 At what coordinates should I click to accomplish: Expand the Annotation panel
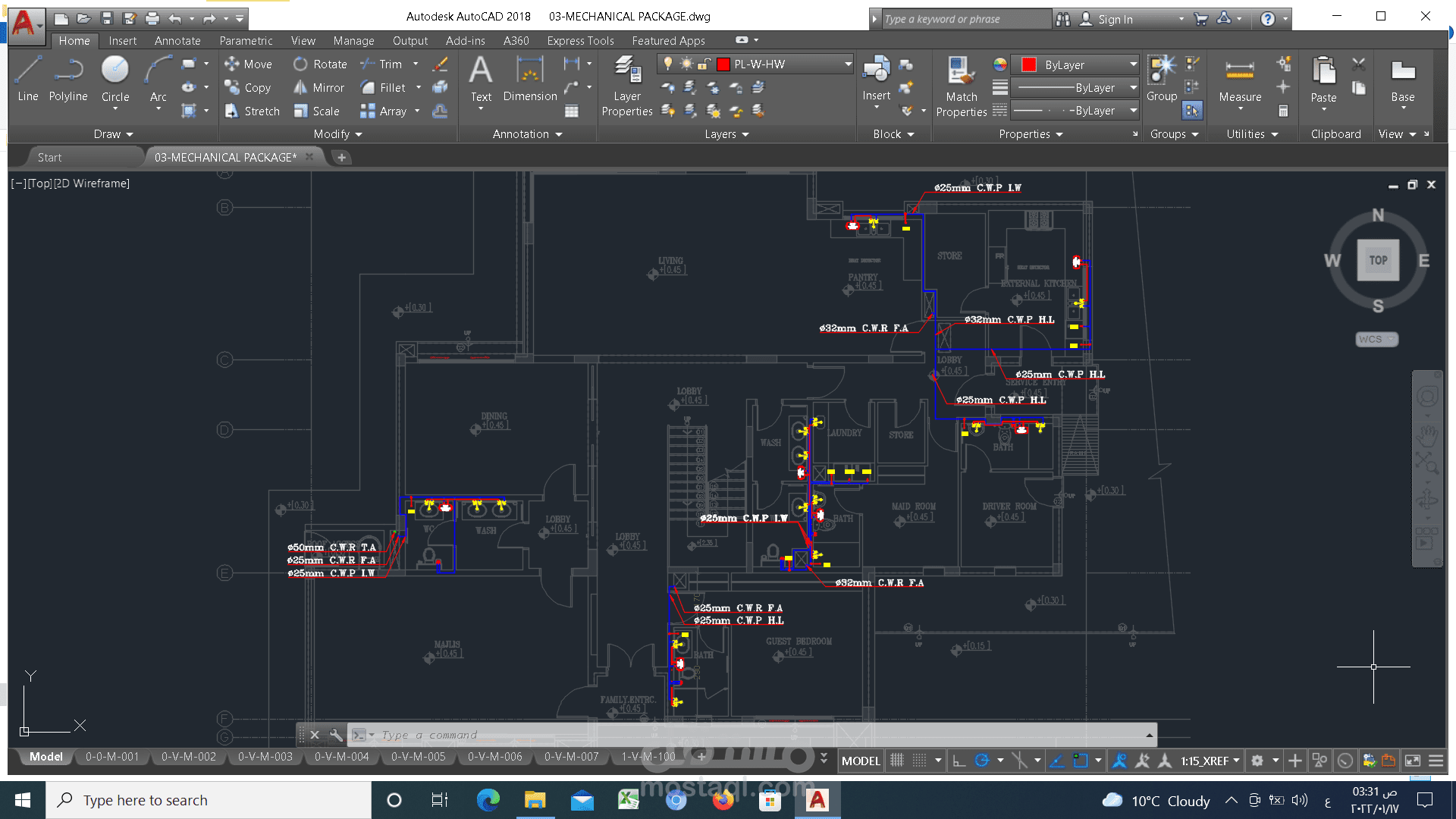click(x=527, y=134)
